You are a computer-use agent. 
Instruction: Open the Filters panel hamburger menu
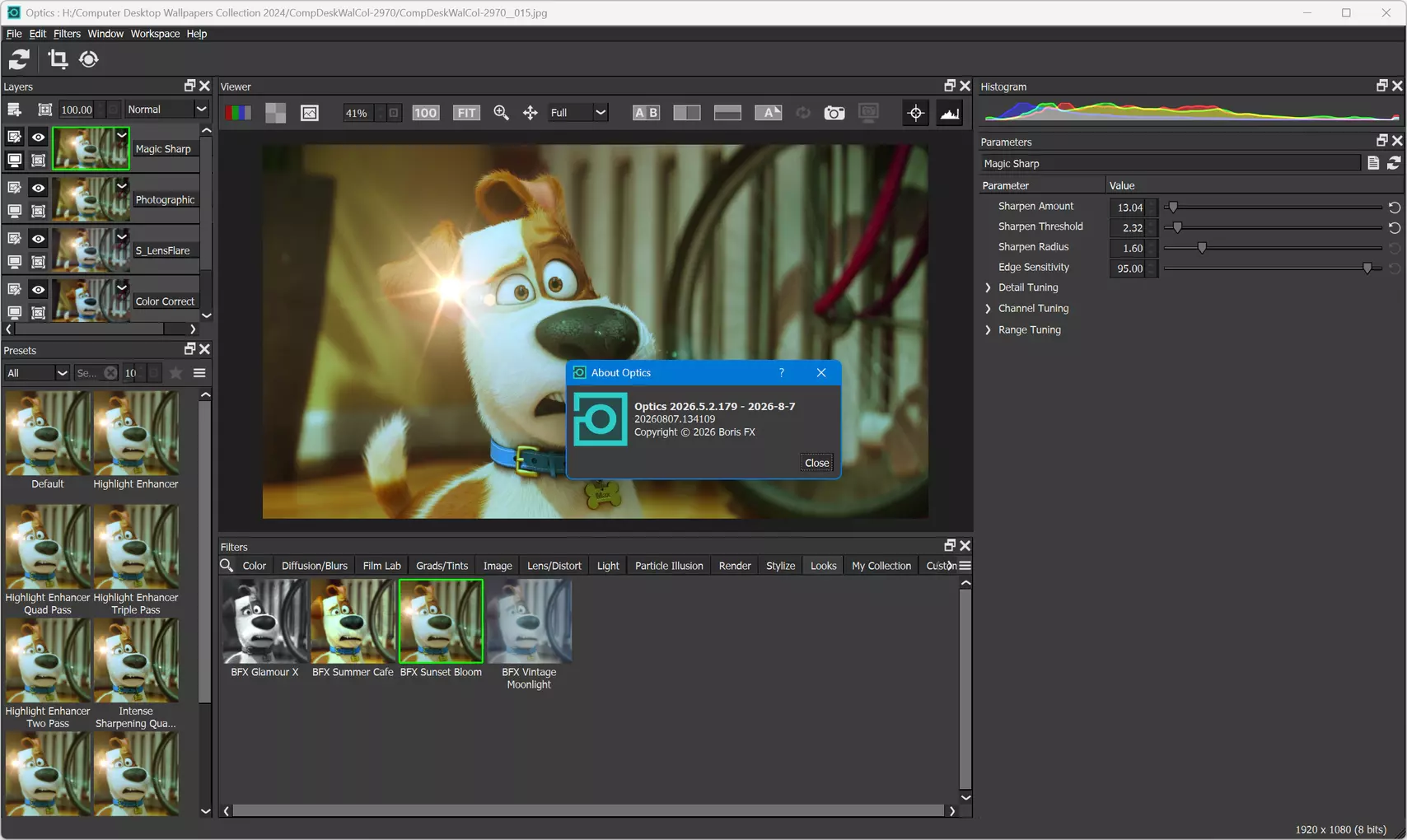(965, 566)
